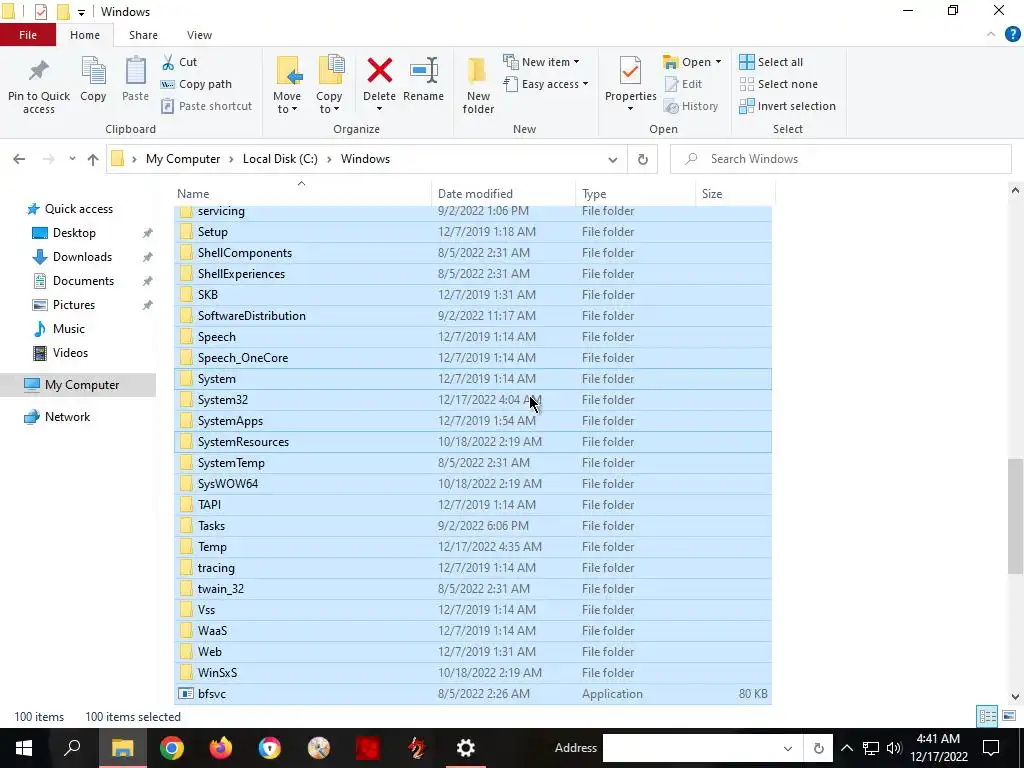This screenshot has width=1024, height=768.
Task: Click Select all in ribbon
Action: [x=771, y=62]
